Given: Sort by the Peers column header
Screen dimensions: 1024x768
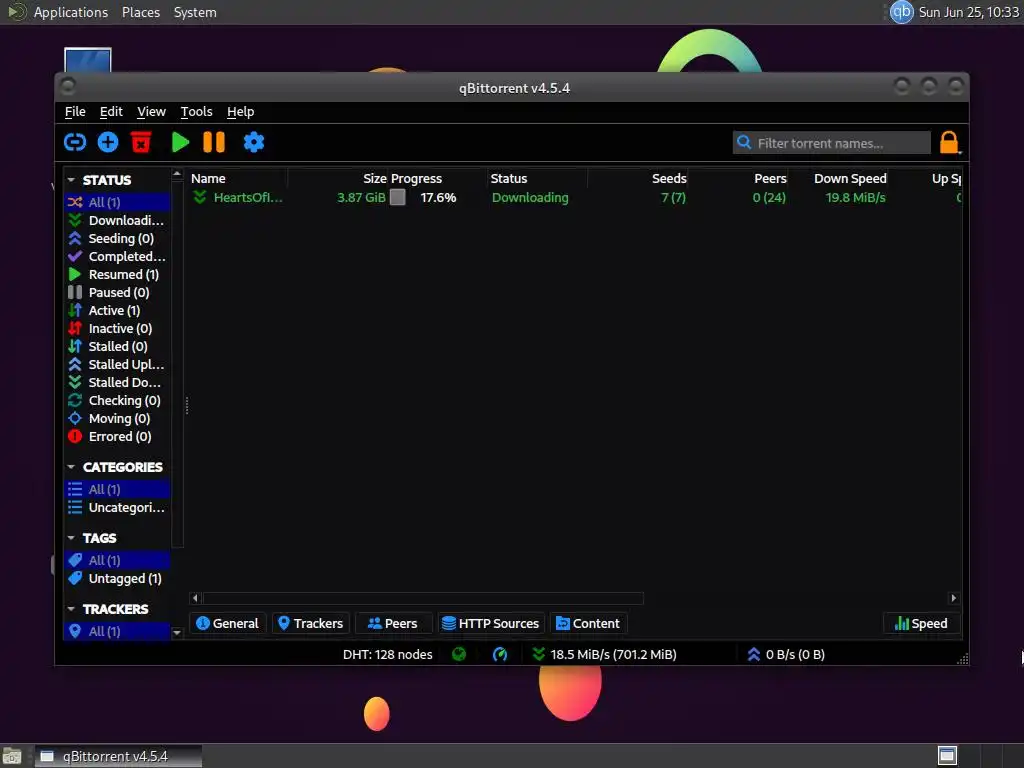Looking at the screenshot, I should pyautogui.click(x=739, y=178).
